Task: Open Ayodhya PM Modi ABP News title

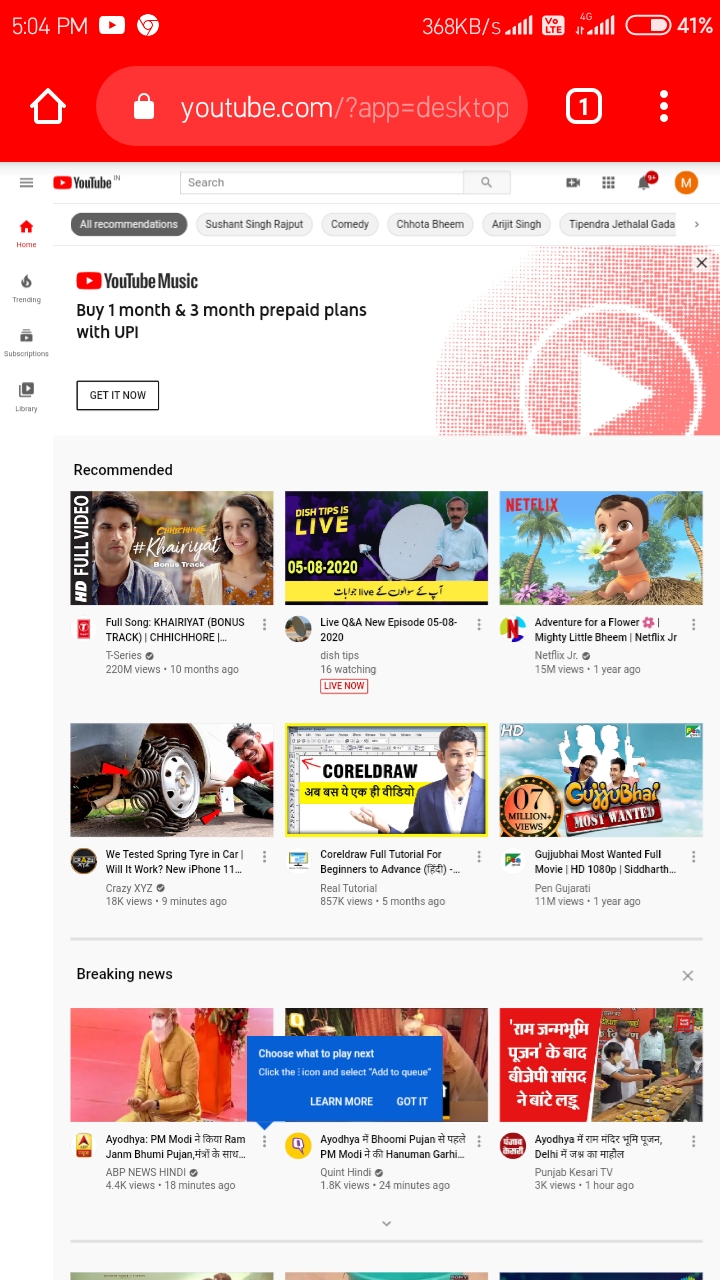Action: (x=176, y=1146)
